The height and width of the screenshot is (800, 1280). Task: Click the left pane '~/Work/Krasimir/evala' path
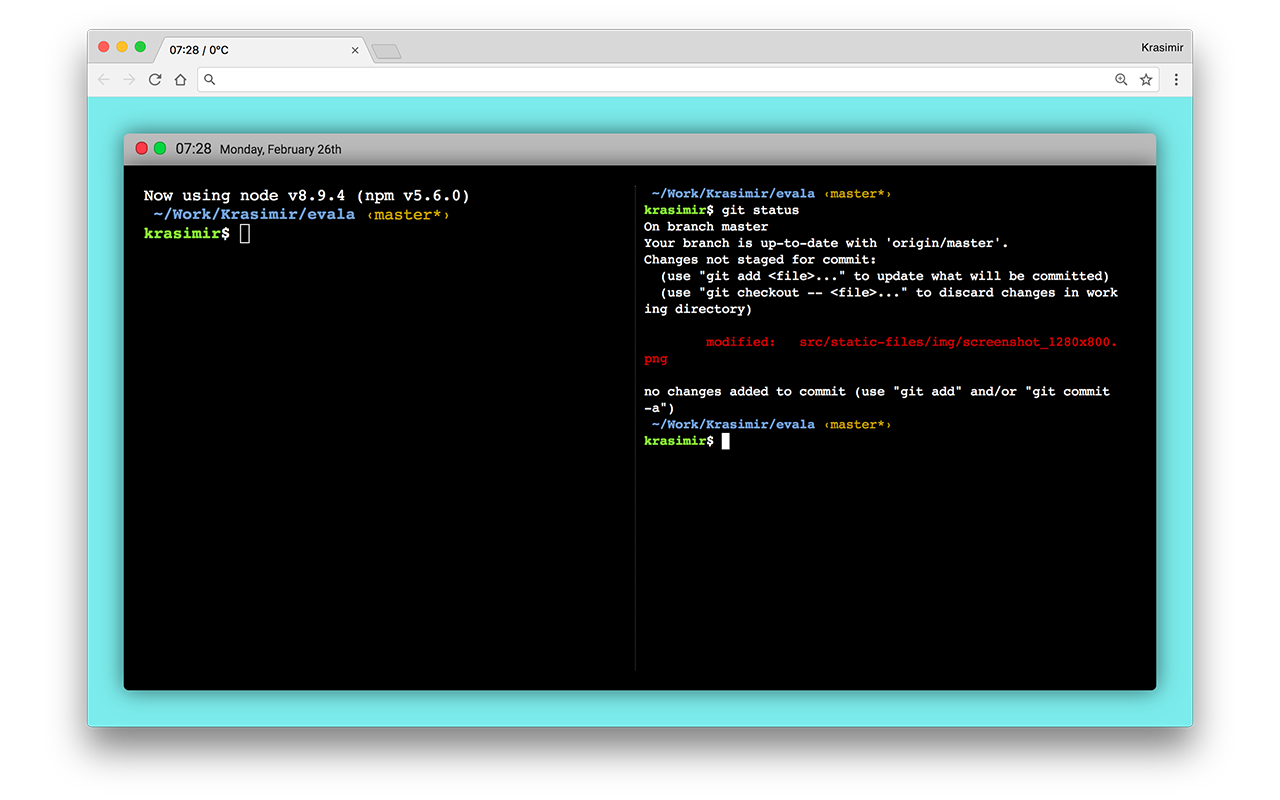coord(254,214)
